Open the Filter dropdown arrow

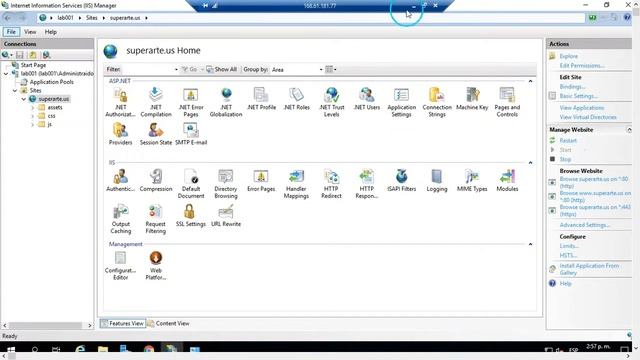(176, 70)
